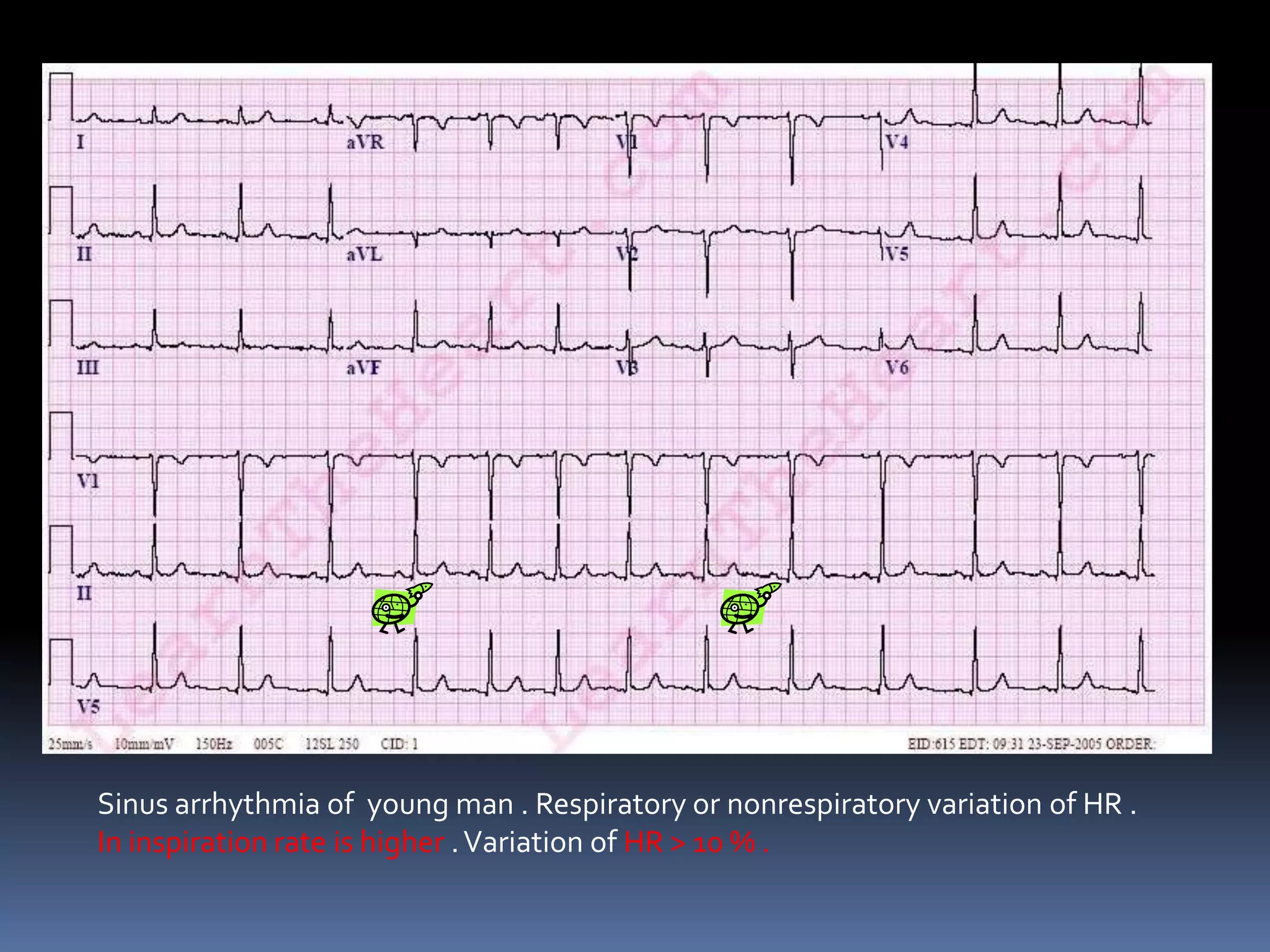Select the aVR lead label
Viewport: 1270px width, 952px height.
(x=365, y=143)
